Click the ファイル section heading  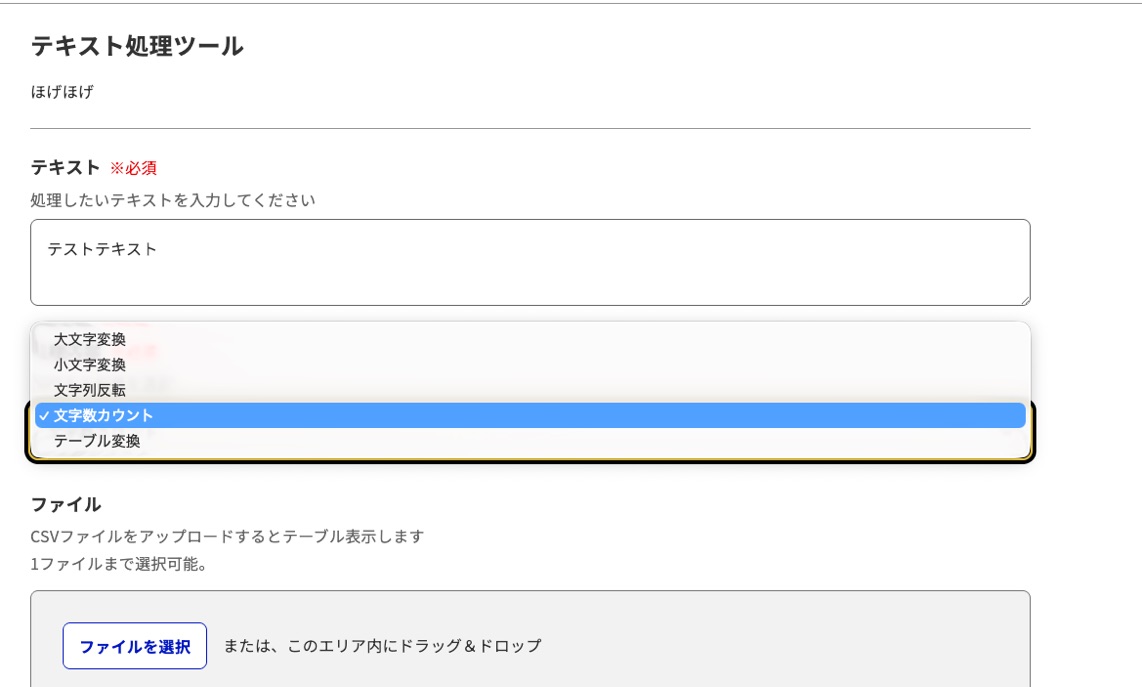click(x=66, y=504)
